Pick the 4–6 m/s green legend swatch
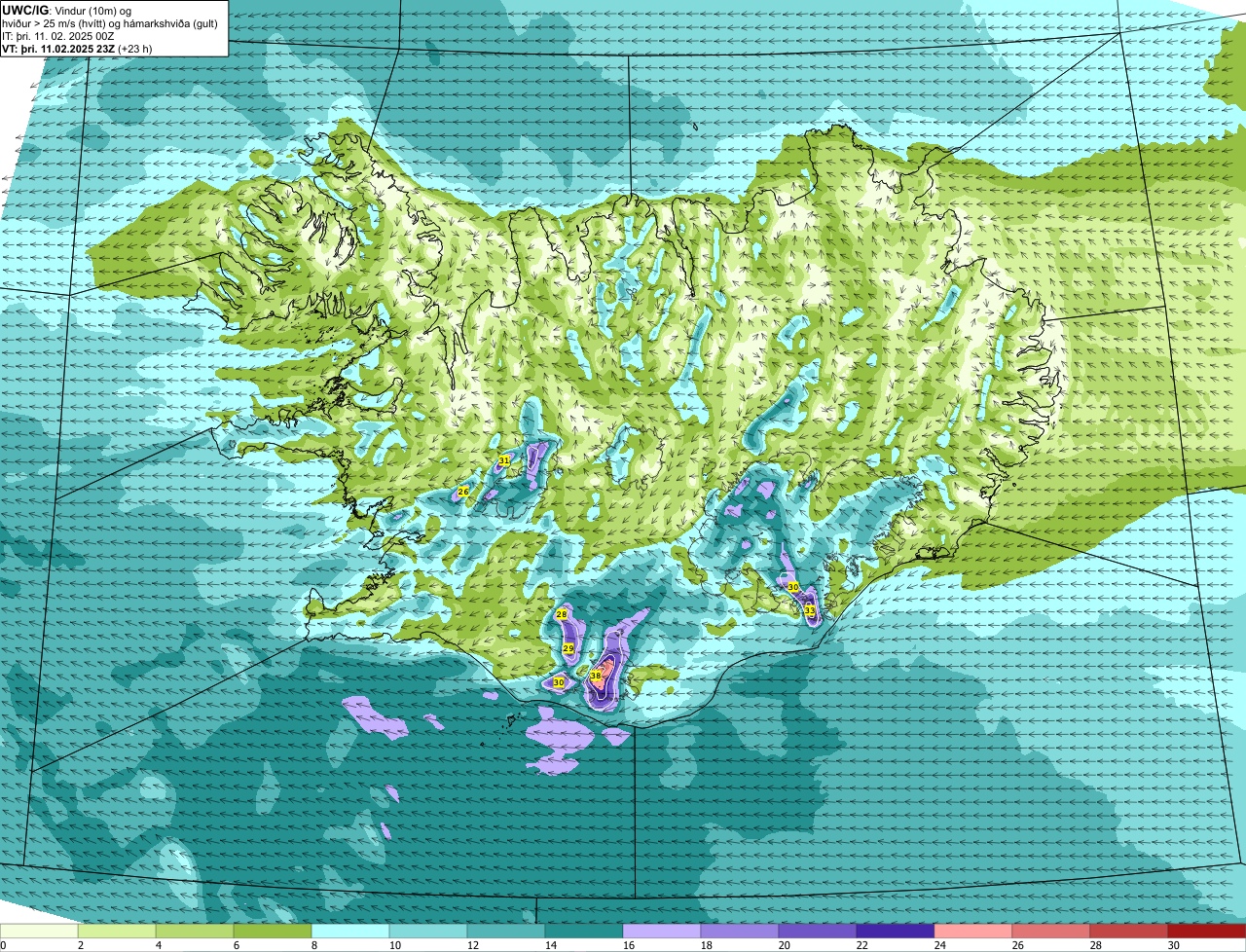Viewport: 1246px width, 952px height. 195,931
